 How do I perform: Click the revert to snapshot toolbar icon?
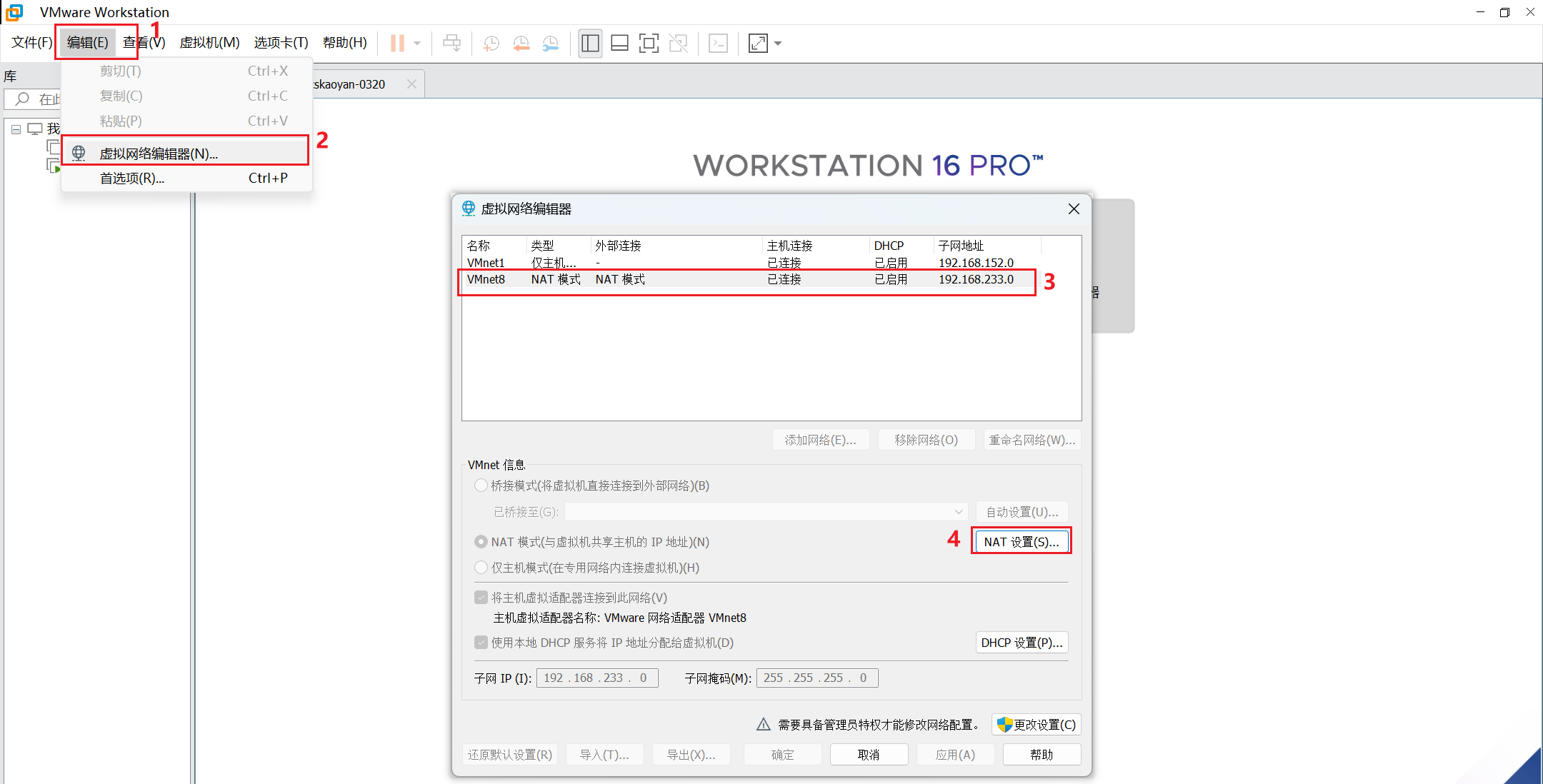pos(521,44)
